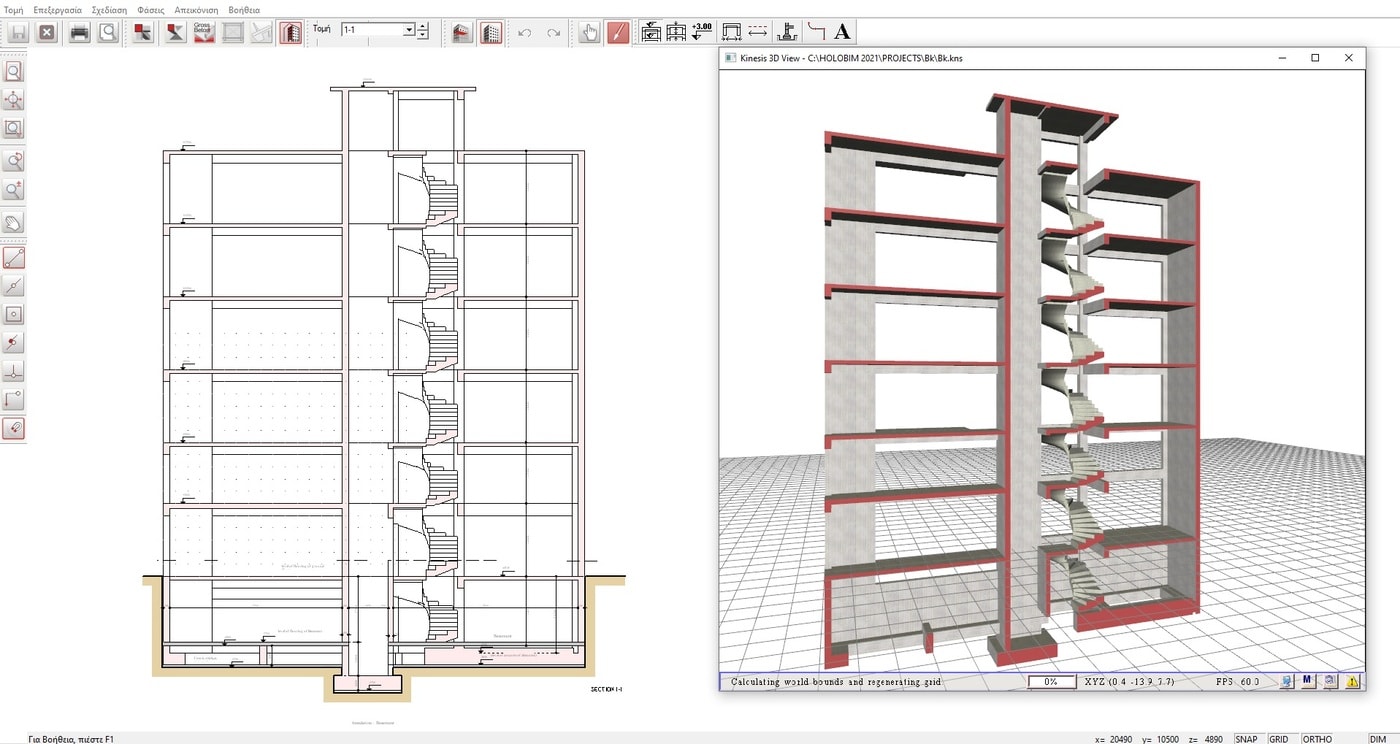Viewport: 1400px width, 744px height.
Task: Open the Τομή section dropdown arrow
Action: [x=409, y=30]
